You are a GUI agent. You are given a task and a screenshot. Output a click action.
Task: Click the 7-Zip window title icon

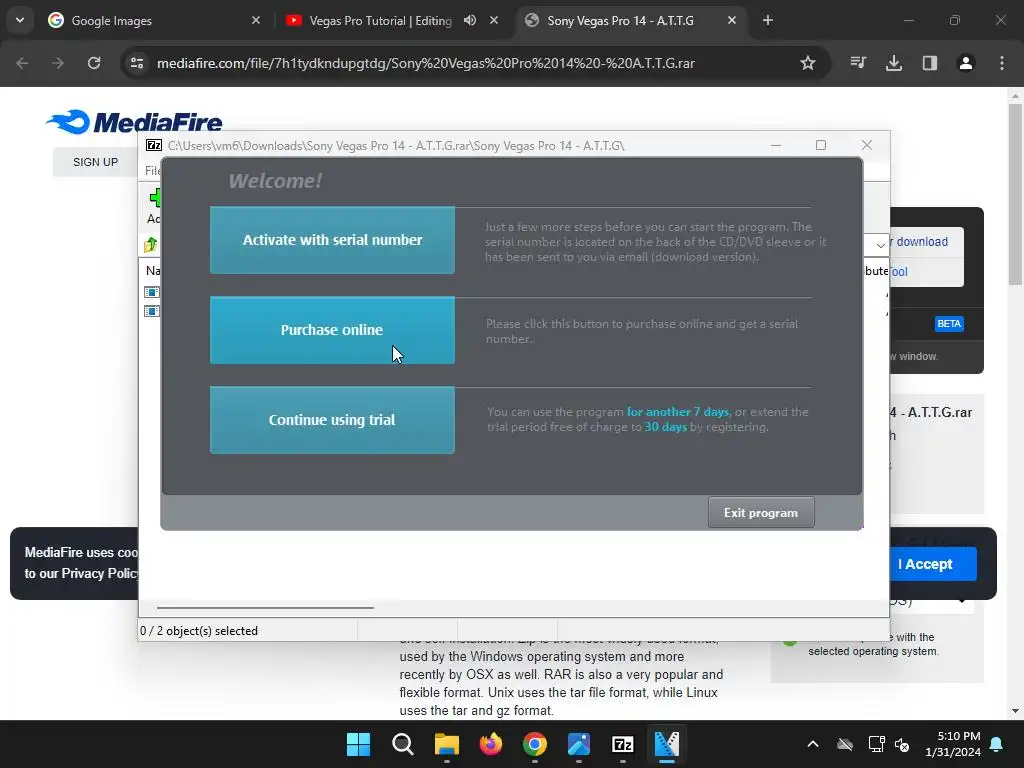coord(154,145)
